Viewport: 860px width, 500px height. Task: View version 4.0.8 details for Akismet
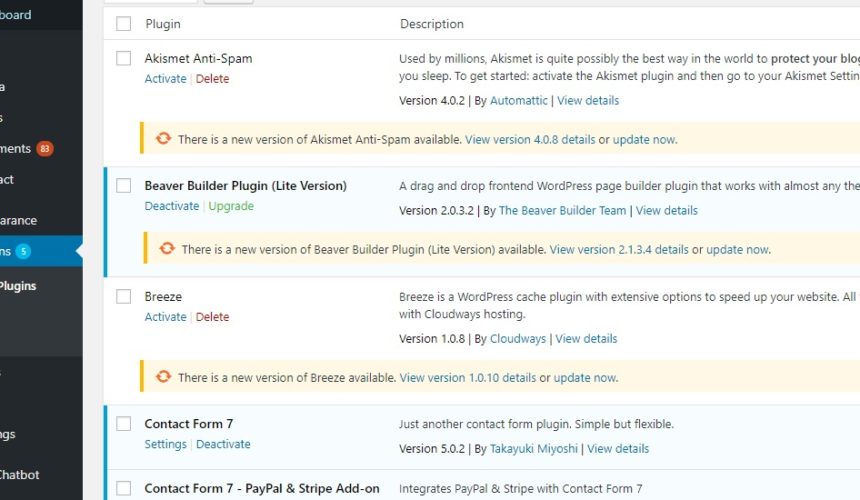coord(530,139)
